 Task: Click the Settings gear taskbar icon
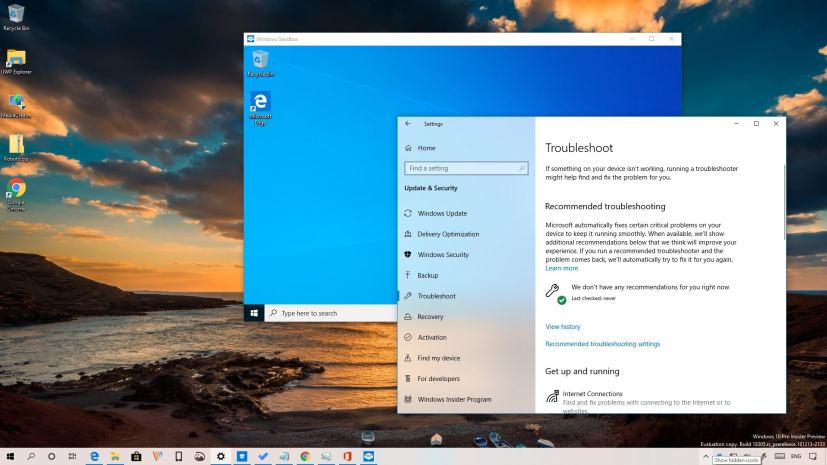point(220,456)
